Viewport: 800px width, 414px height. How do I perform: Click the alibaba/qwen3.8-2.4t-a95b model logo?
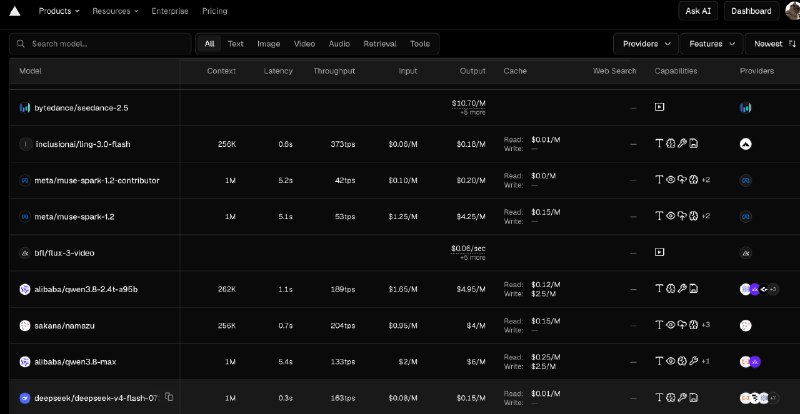pyautogui.click(x=25, y=289)
